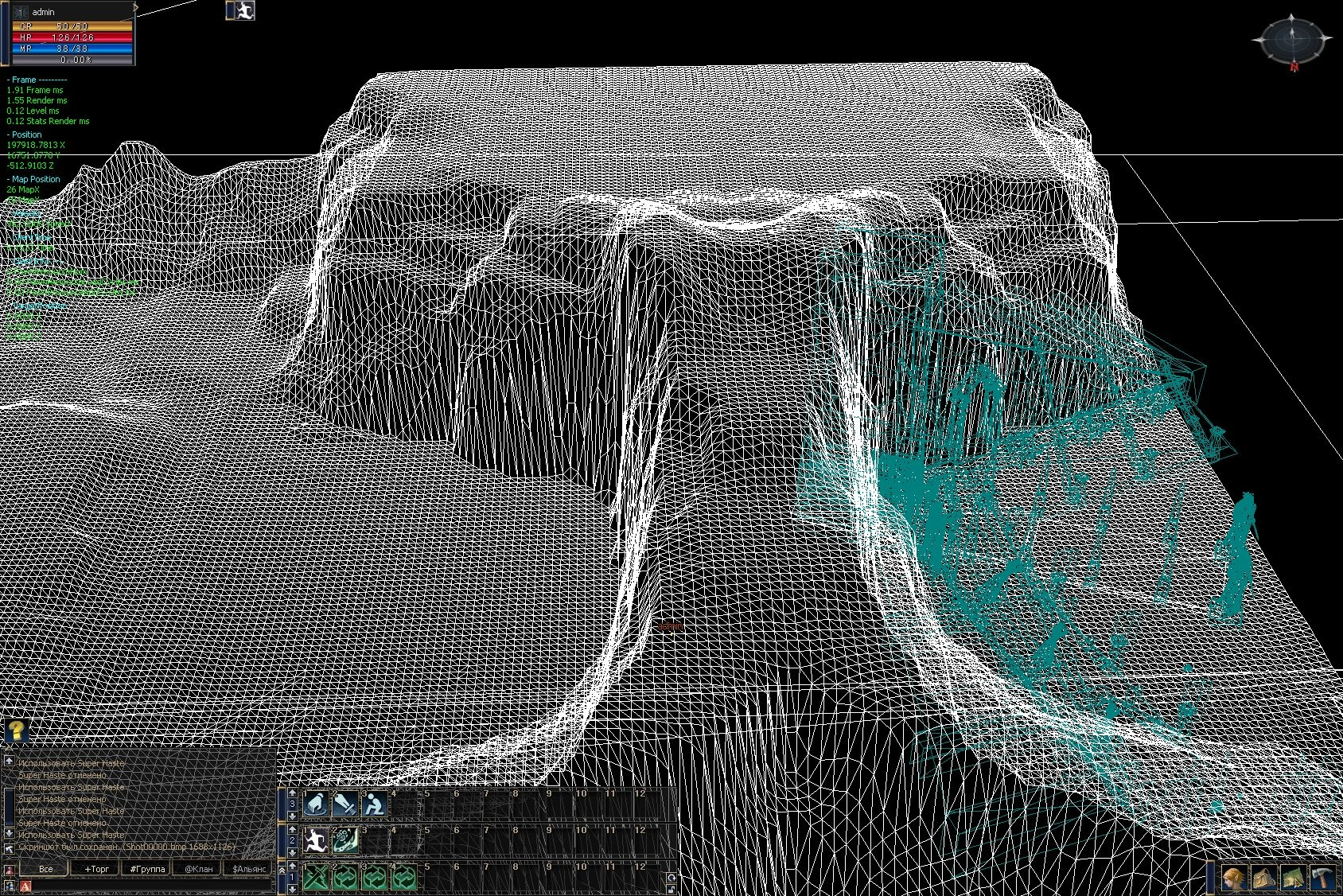Use the Run/Walk toggle action in bar 2
The image size is (1343, 896).
[316, 840]
